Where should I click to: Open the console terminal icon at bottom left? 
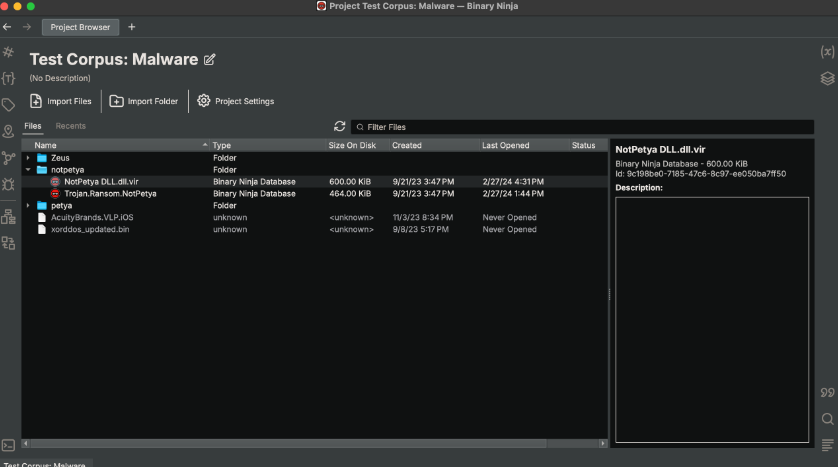coord(9,445)
